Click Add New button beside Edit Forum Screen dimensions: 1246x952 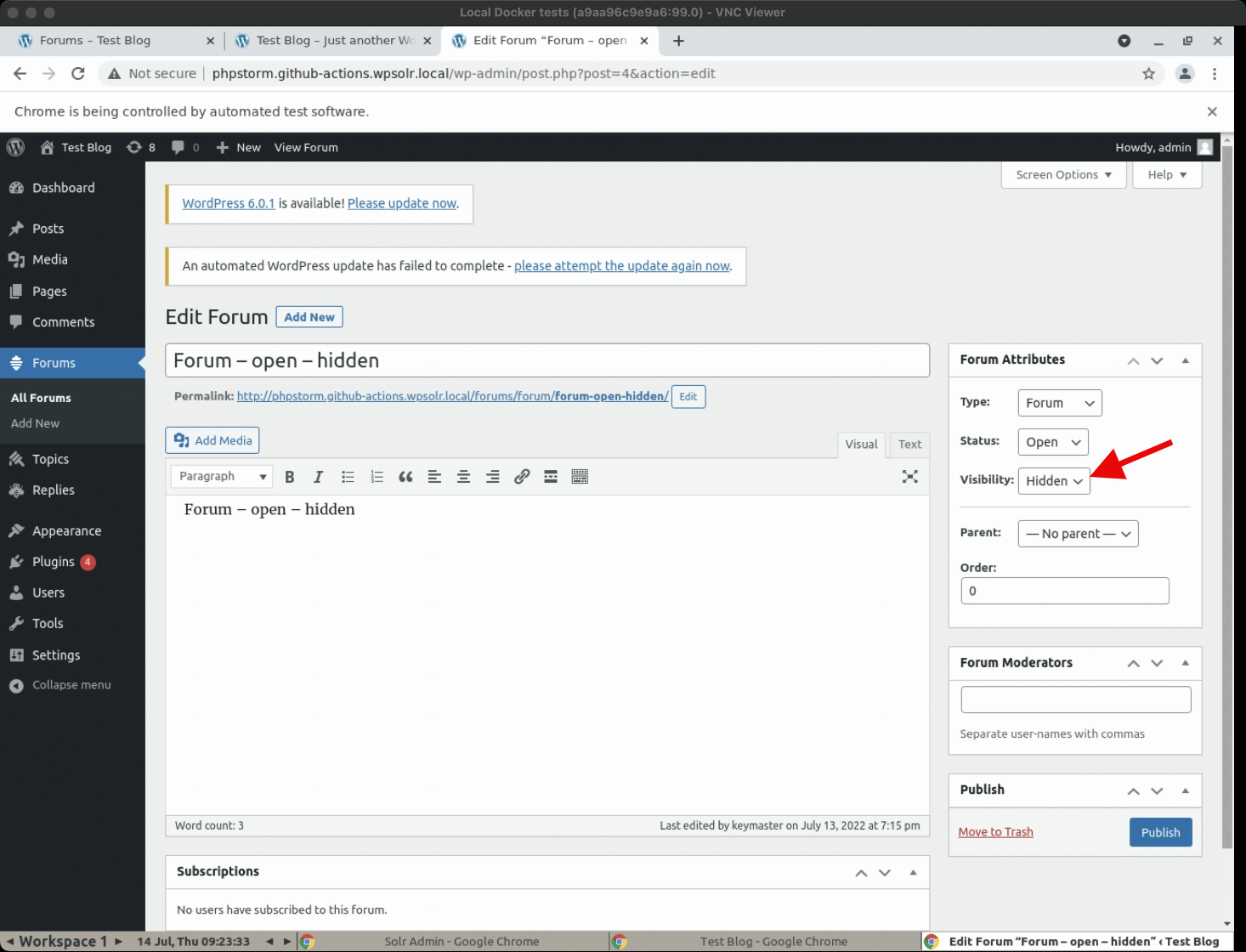point(309,317)
